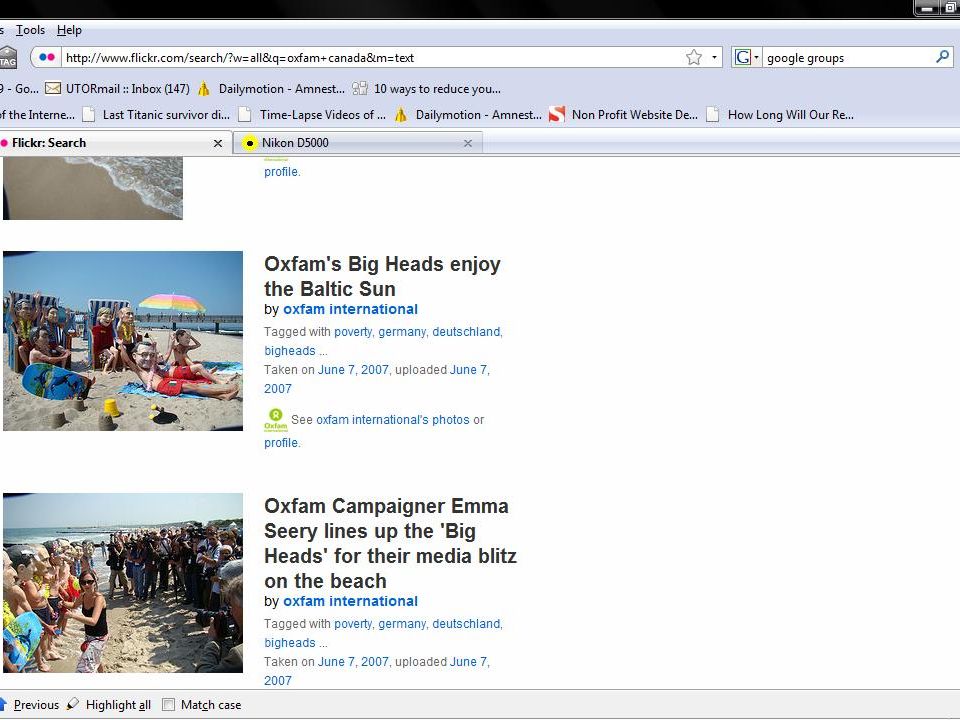Click the Nikon D5000 tab favicon
This screenshot has height=720, width=960.
tap(249, 143)
